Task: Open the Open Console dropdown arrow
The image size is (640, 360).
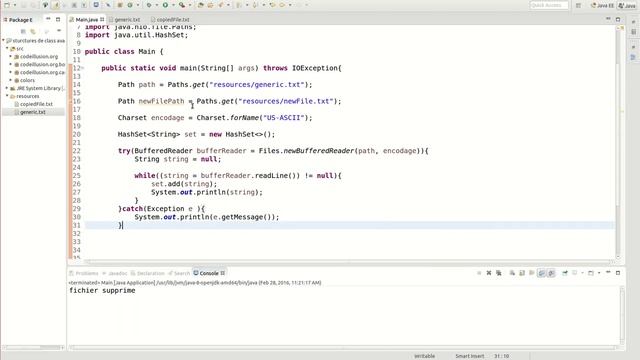Action: tap(599, 273)
